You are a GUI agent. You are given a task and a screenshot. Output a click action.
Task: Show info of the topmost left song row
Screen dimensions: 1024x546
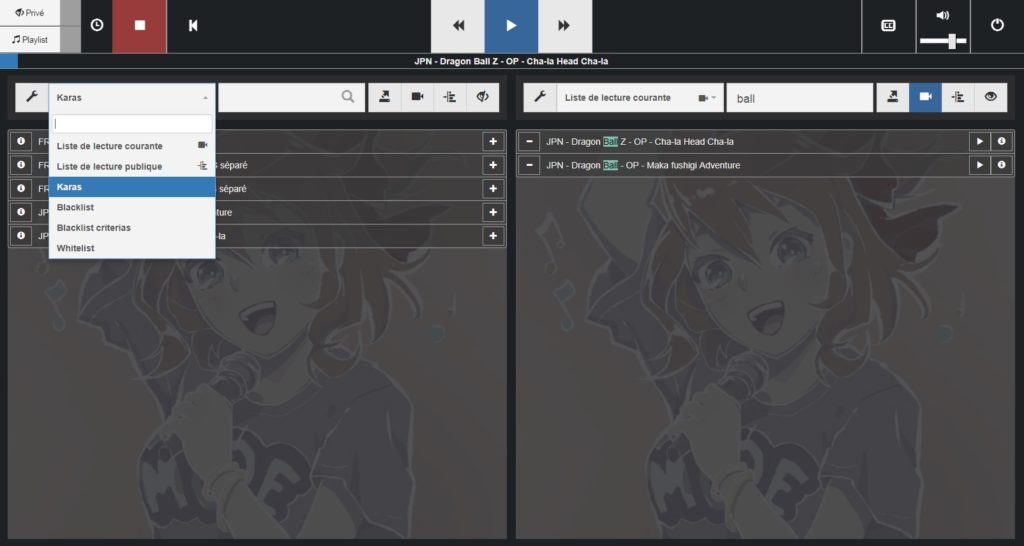point(21,142)
